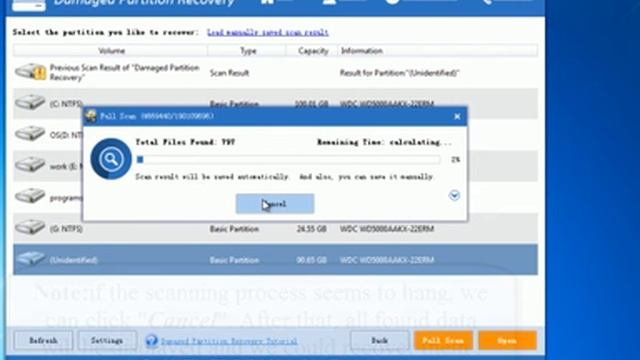Screen dimensions: 640x360
Task: Open Damaged Partition Recovery Tutorial link
Action: pos(229,341)
